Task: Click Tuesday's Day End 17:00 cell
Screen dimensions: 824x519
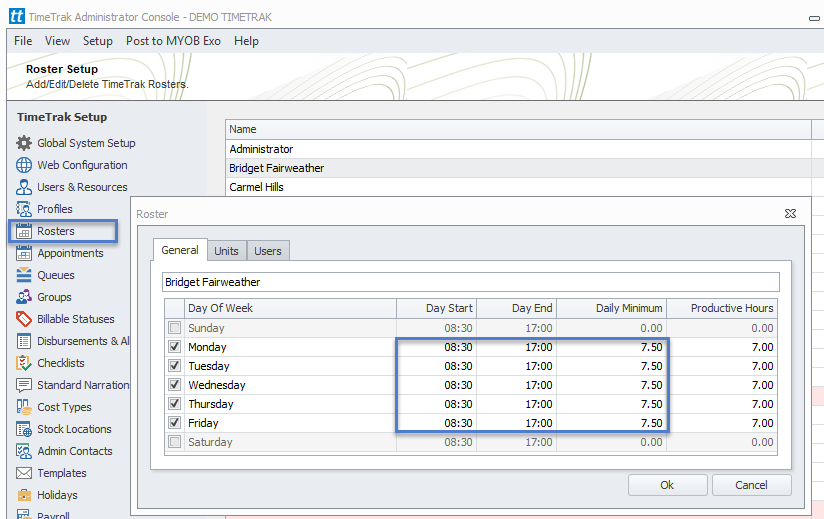Action: [x=517, y=366]
